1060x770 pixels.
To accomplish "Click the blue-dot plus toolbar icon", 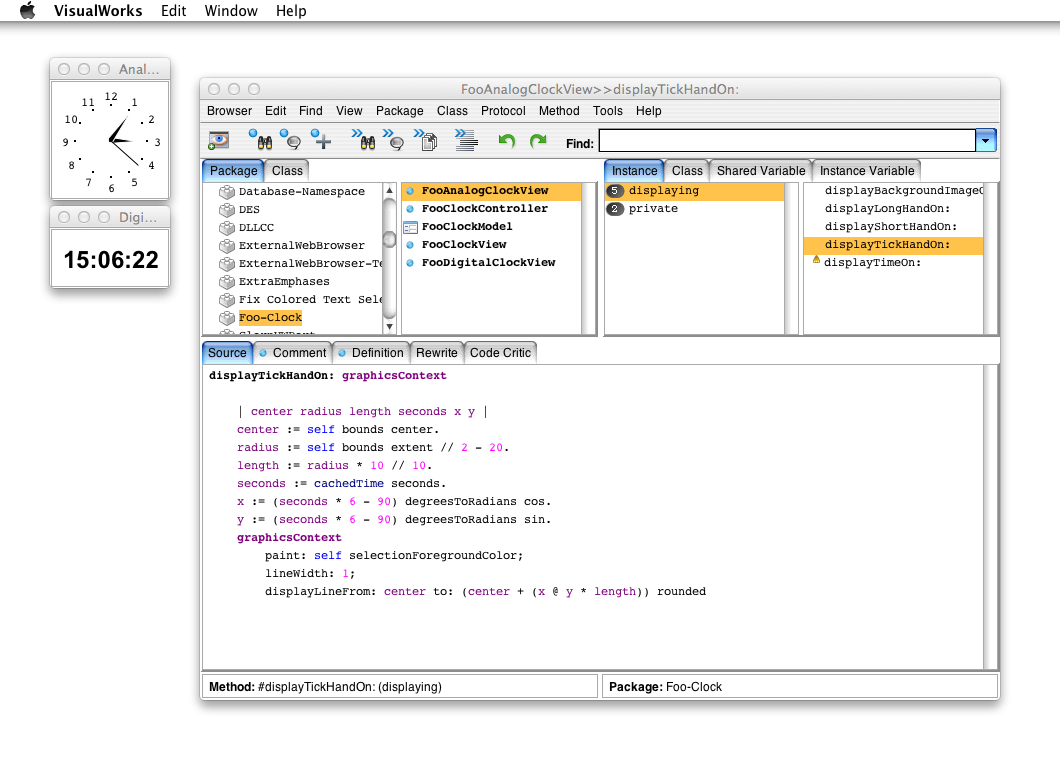I will [x=320, y=139].
